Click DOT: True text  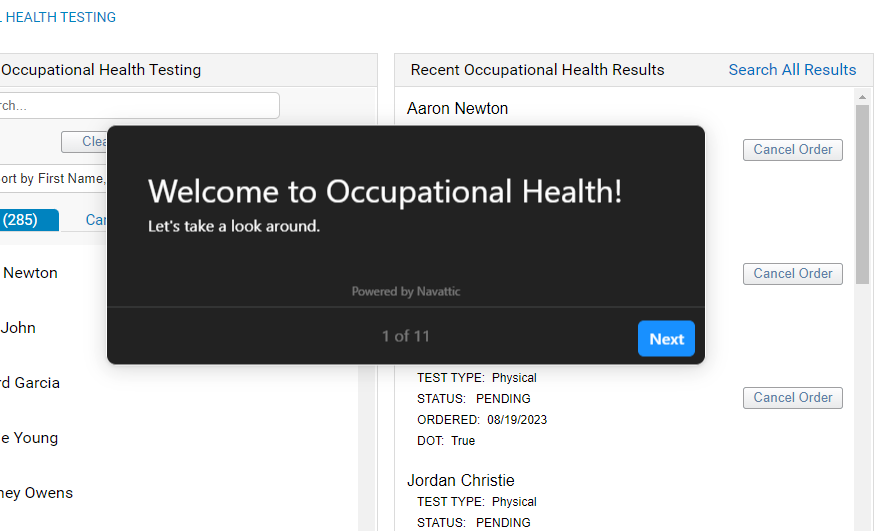[x=446, y=441]
